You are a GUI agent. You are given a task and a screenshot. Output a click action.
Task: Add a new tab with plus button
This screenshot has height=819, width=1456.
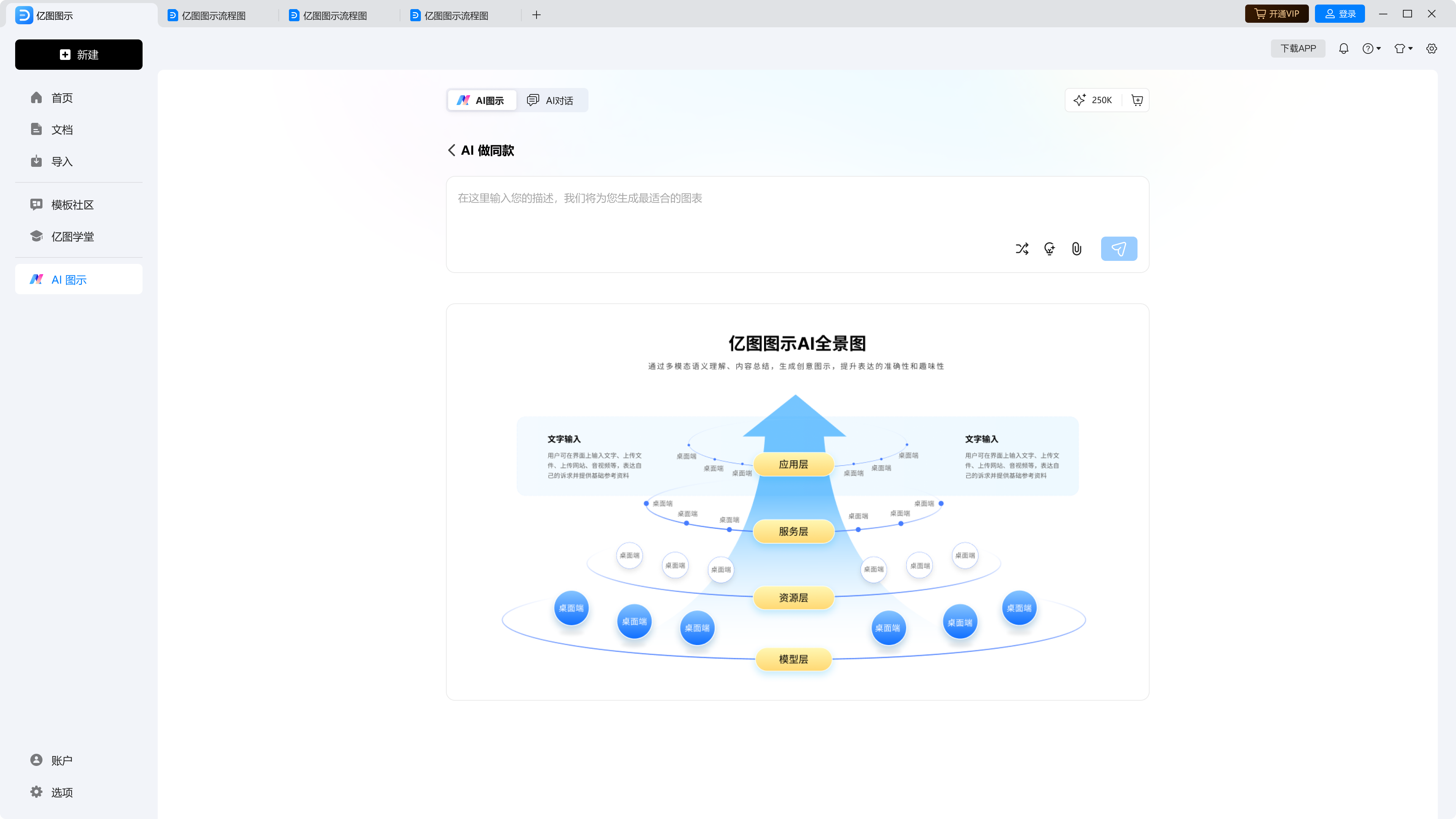537,15
